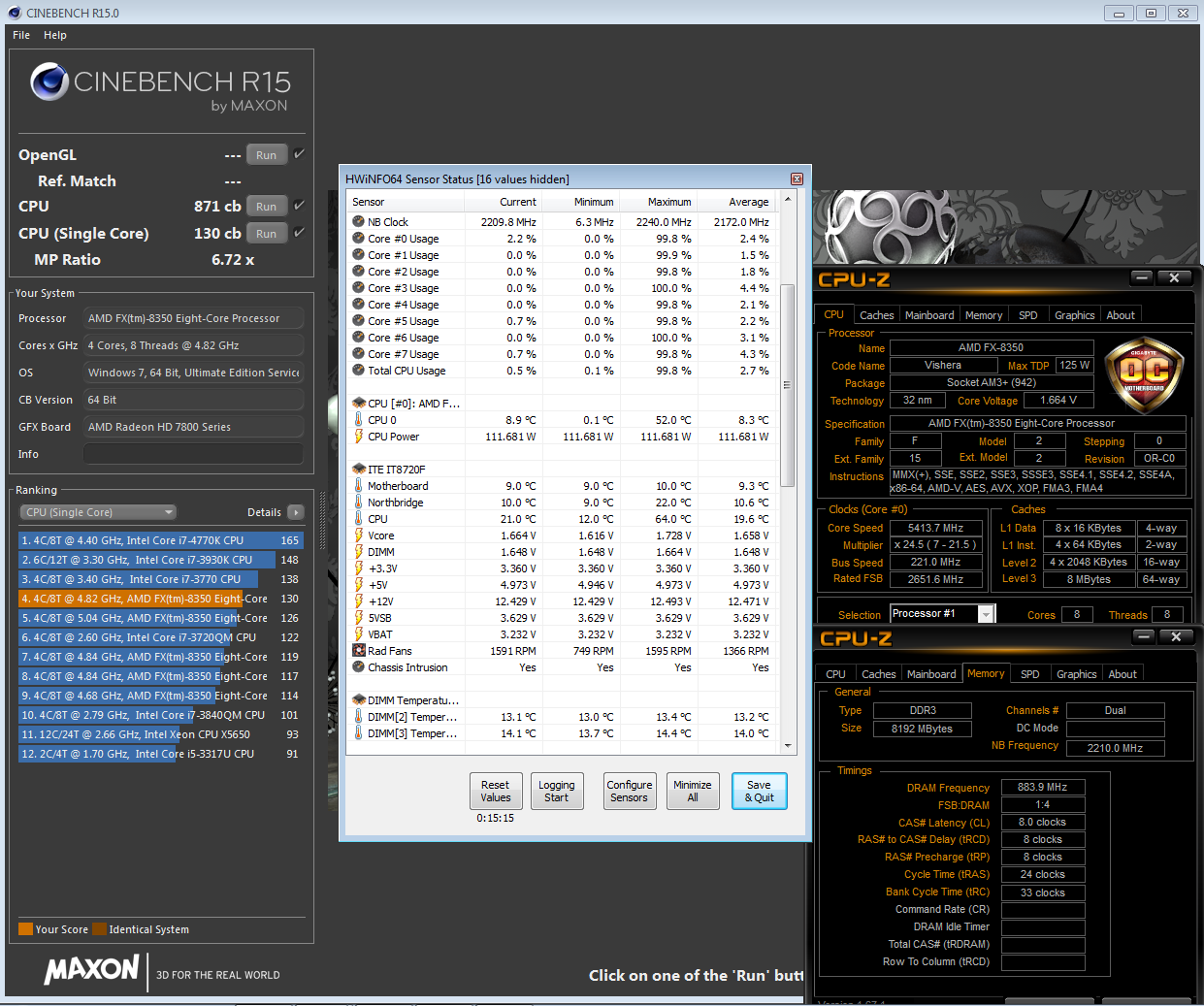Click the Maximum column header in HWiNFO
1204x1006 pixels.
pyautogui.click(x=659, y=202)
